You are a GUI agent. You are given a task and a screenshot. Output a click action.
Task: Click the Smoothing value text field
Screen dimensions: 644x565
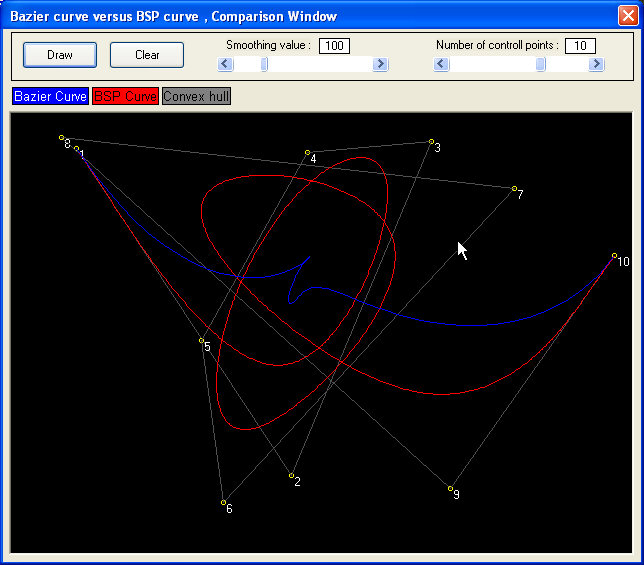[334, 46]
